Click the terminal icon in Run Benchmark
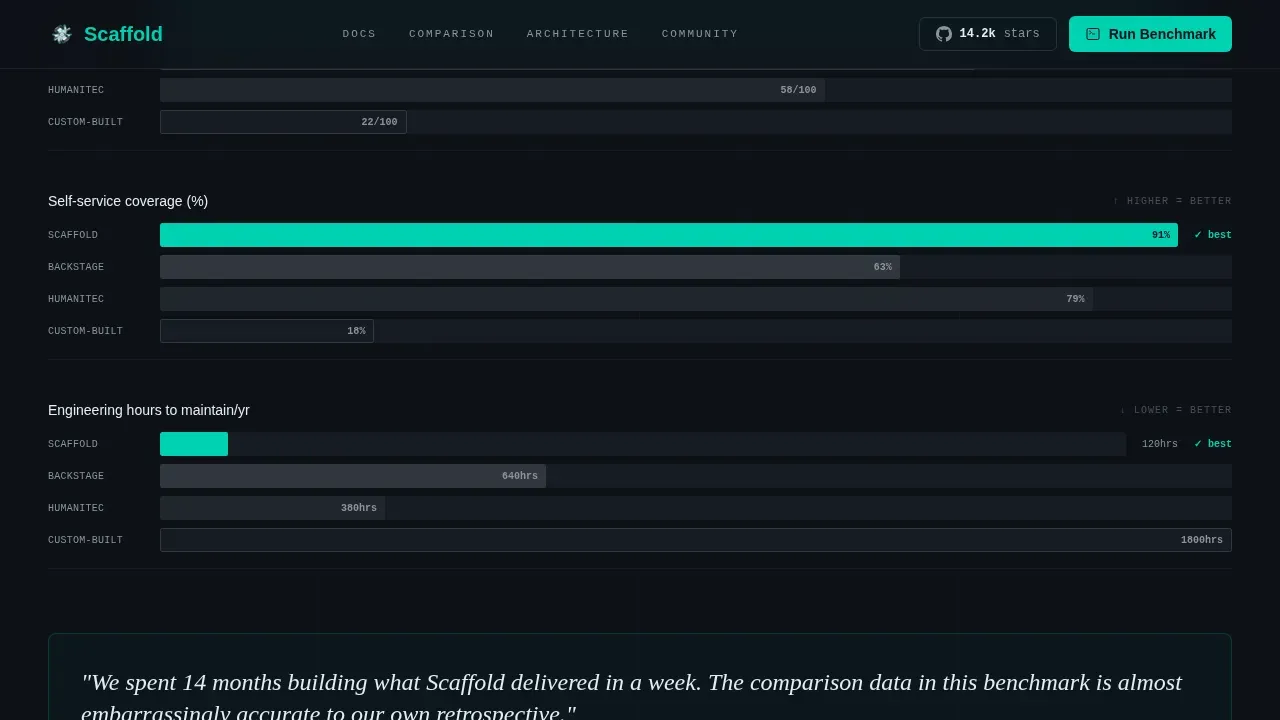The width and height of the screenshot is (1280, 720). [x=1093, y=34]
